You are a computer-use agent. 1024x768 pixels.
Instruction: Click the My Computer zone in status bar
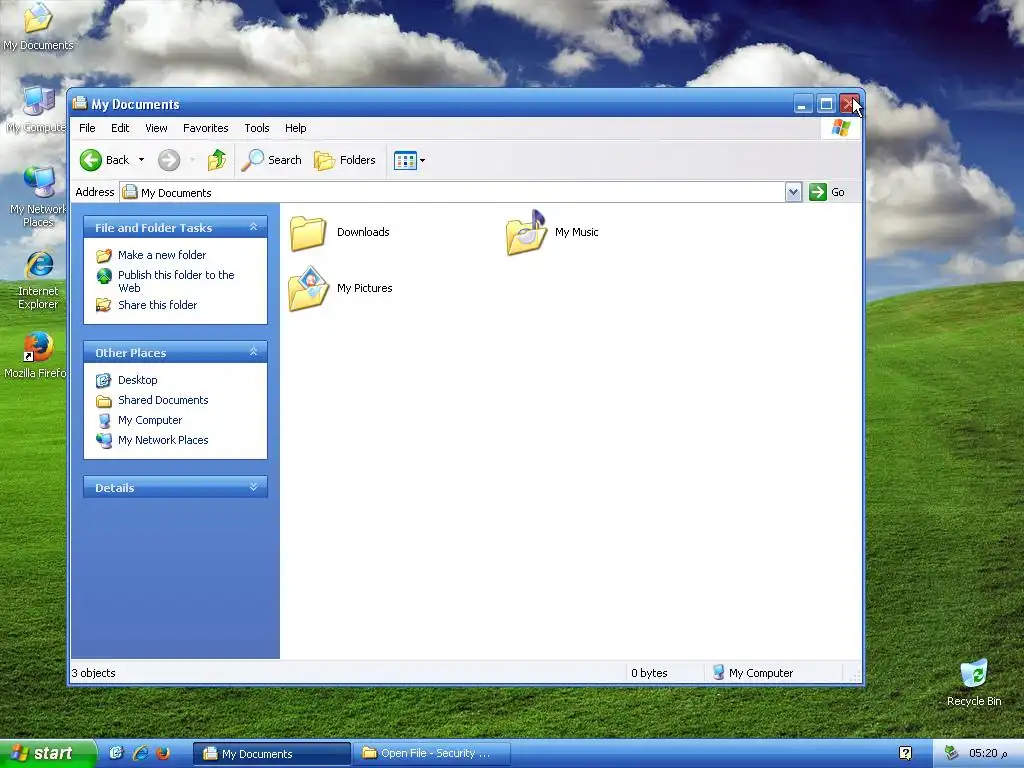752,673
